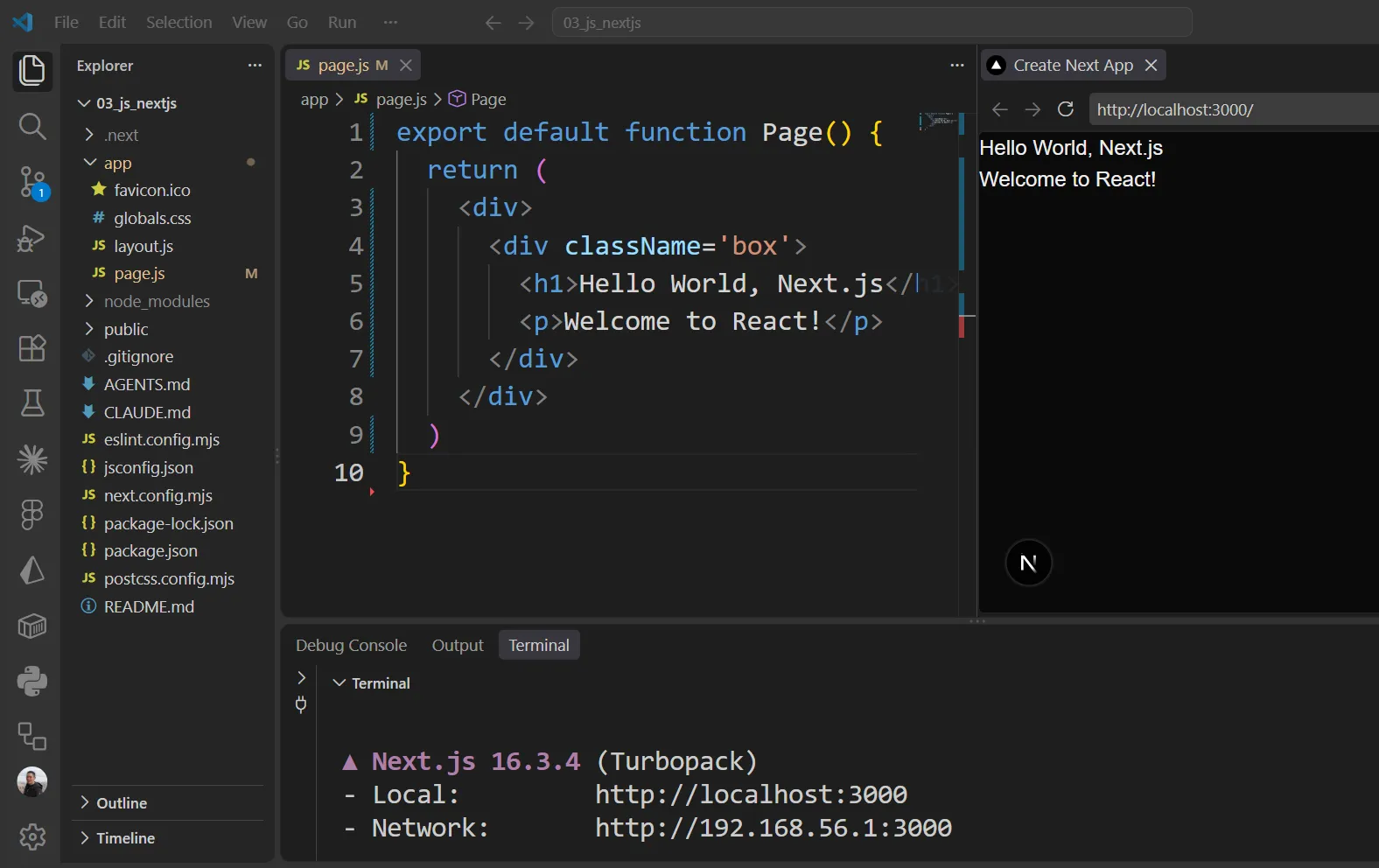
Task: Open the Claude spark icon view
Action: pyautogui.click(x=32, y=459)
